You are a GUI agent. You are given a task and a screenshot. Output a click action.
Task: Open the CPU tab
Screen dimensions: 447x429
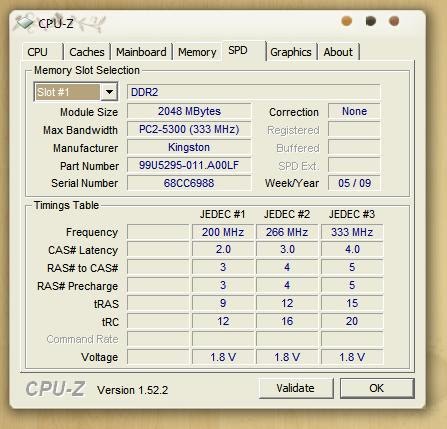pyautogui.click(x=42, y=52)
